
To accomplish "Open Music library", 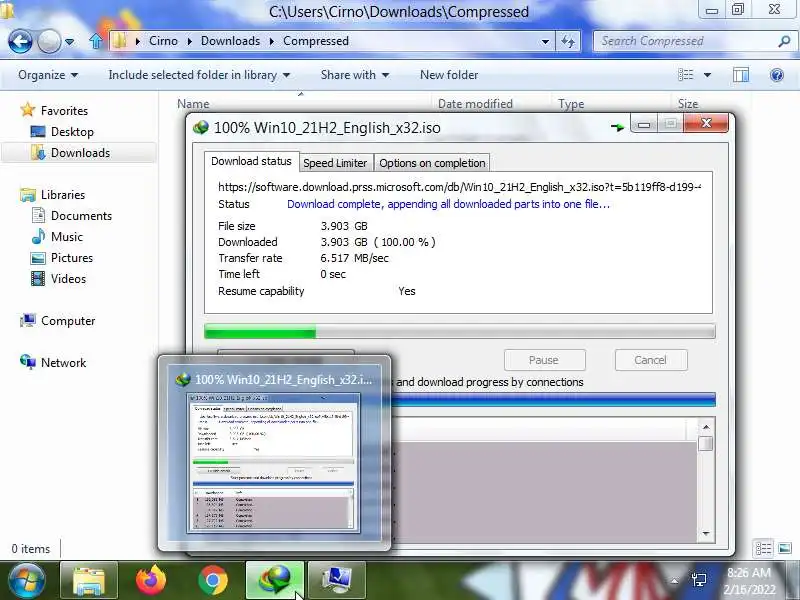I will (66, 237).
